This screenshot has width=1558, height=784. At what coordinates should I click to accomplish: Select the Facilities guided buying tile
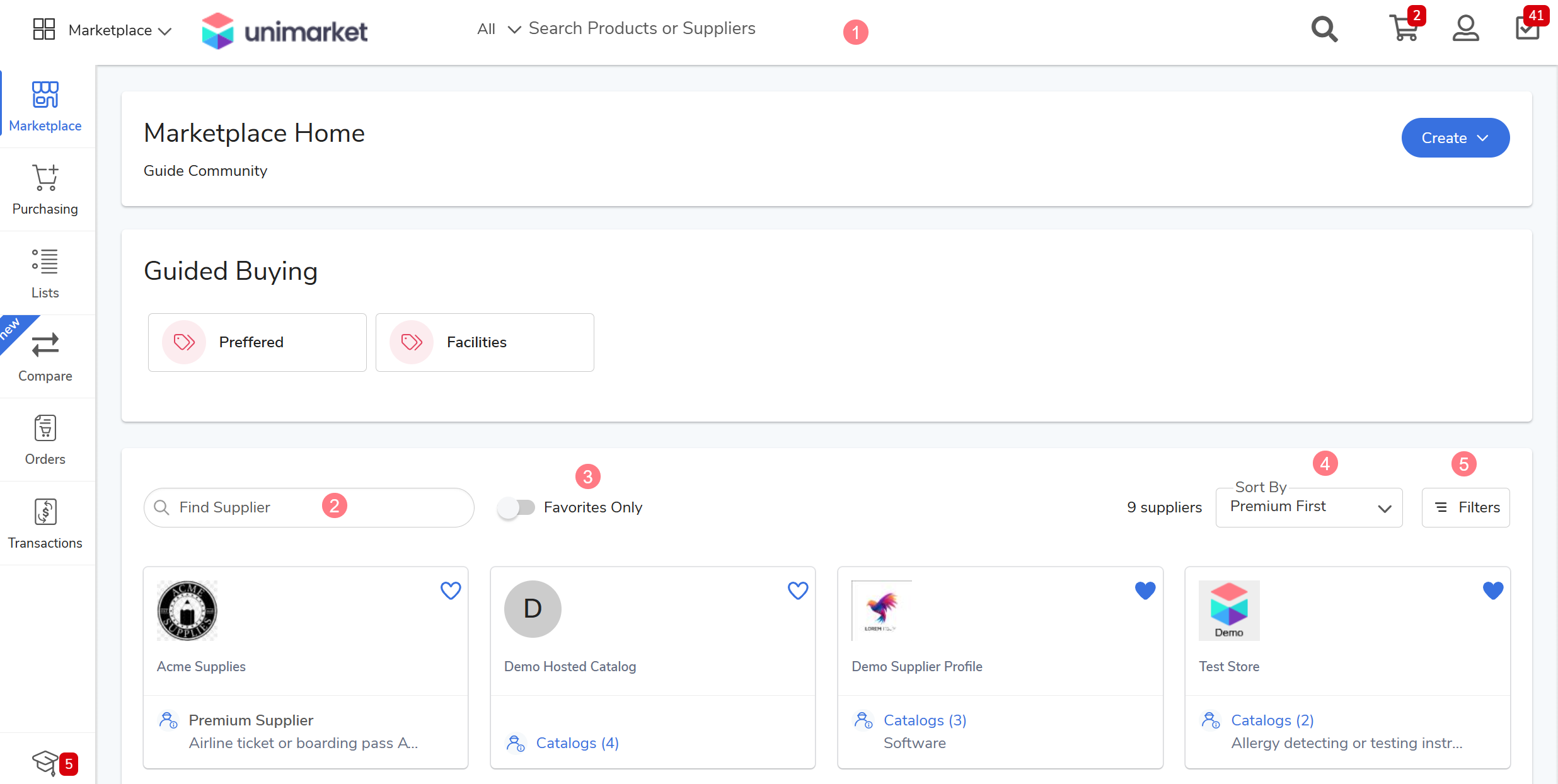[x=485, y=342]
